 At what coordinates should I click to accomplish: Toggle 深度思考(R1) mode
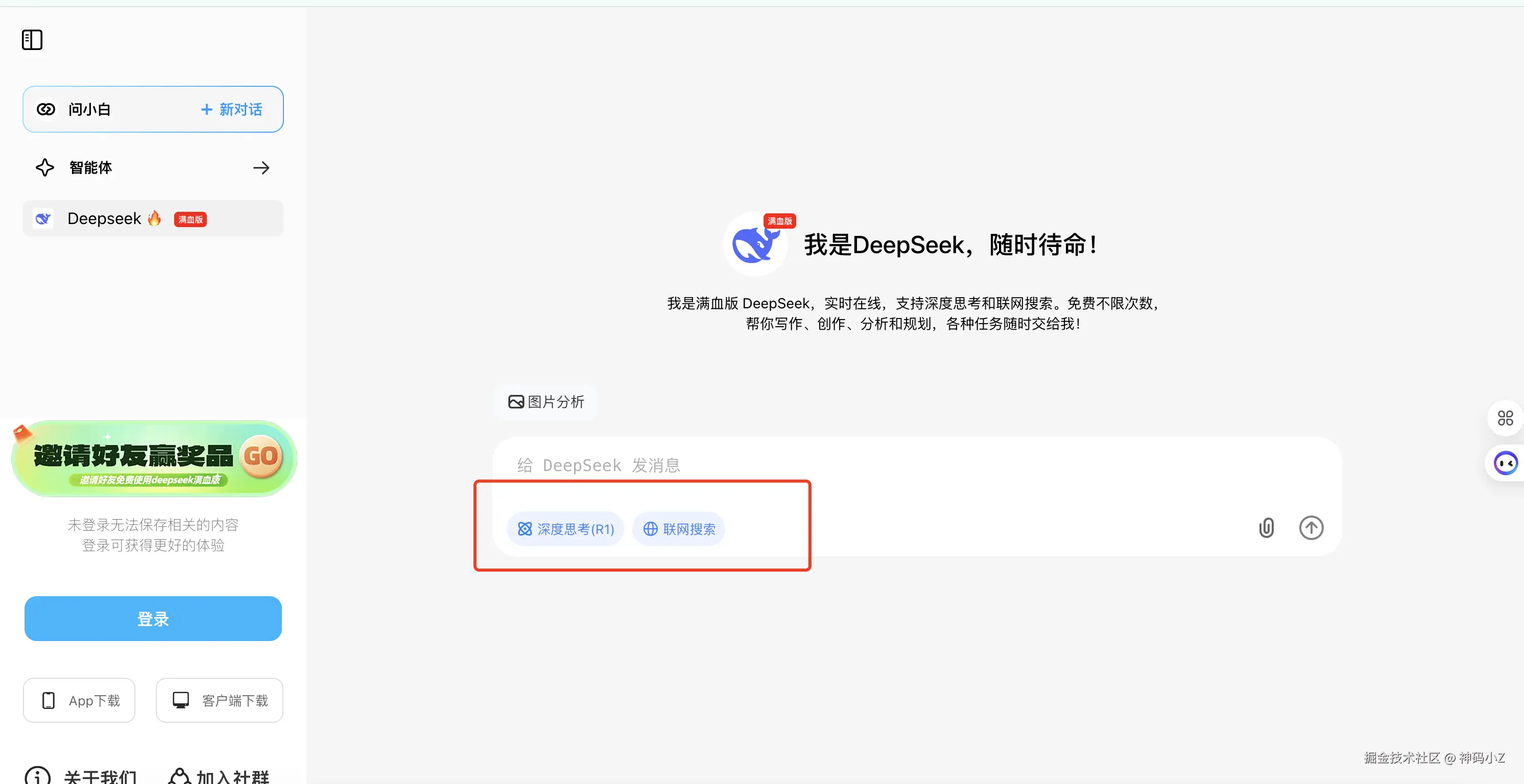[565, 529]
